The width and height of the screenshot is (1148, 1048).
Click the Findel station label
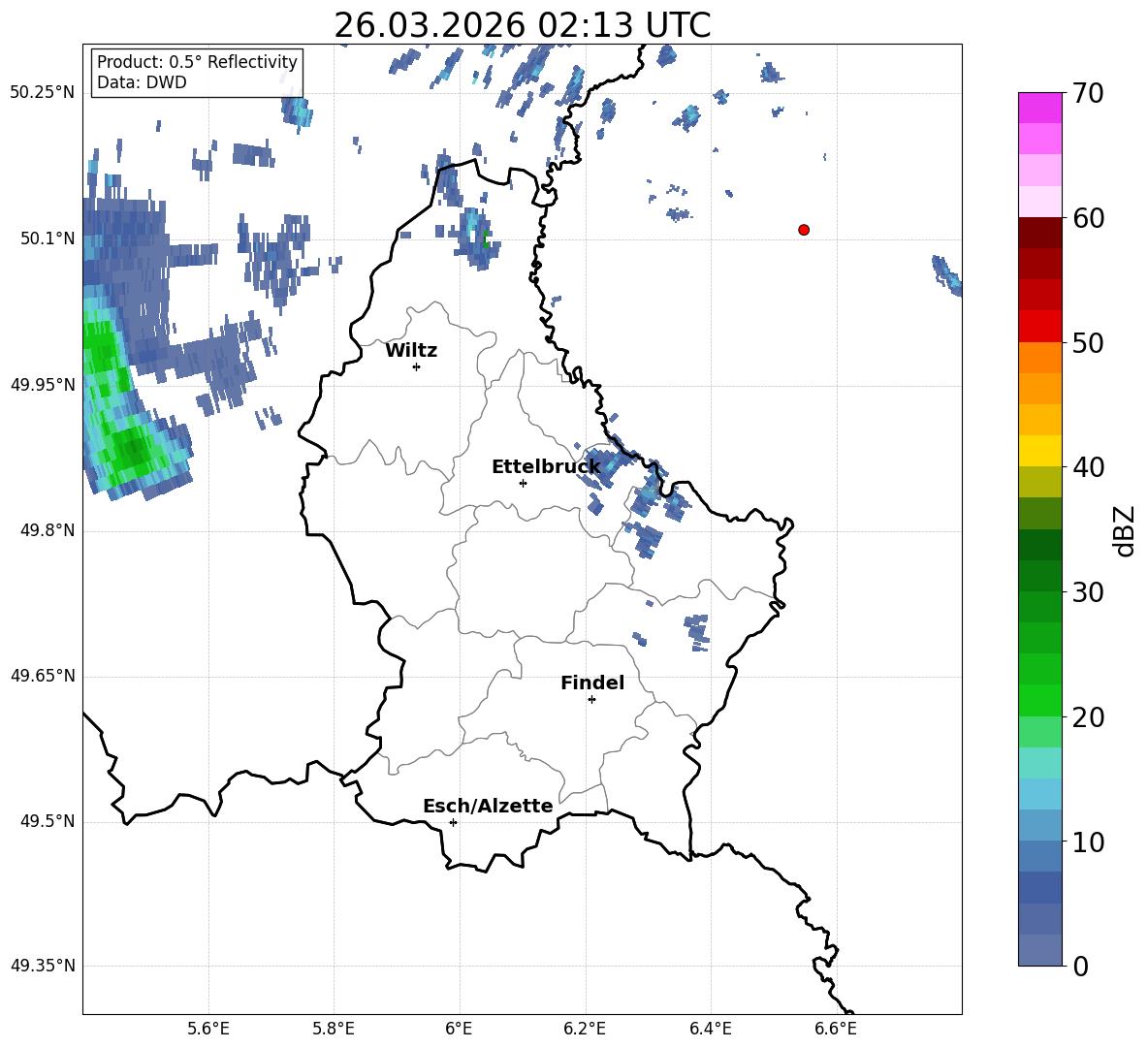[x=592, y=683]
